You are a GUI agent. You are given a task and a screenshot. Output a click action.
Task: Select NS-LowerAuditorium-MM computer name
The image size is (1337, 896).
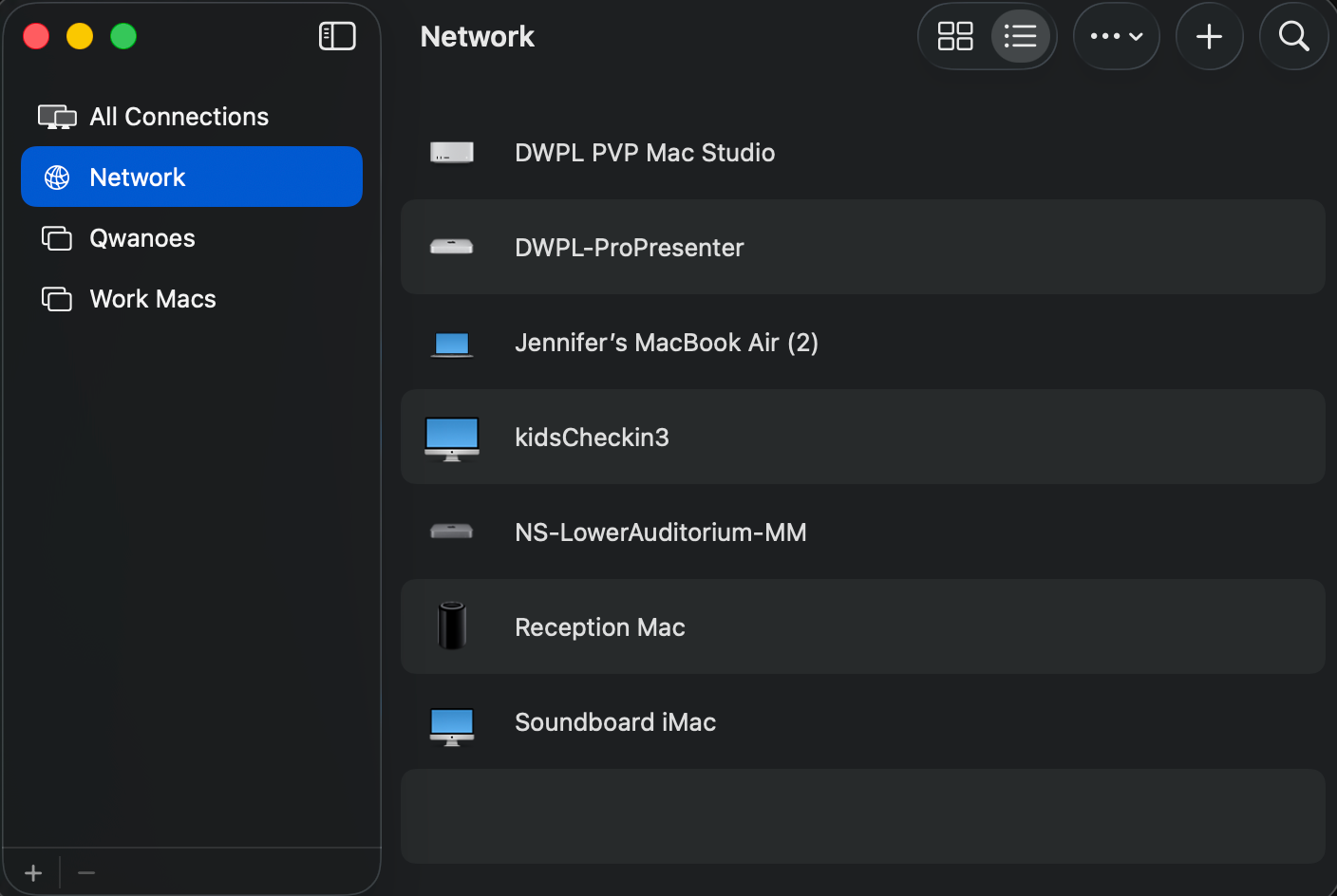coord(661,532)
